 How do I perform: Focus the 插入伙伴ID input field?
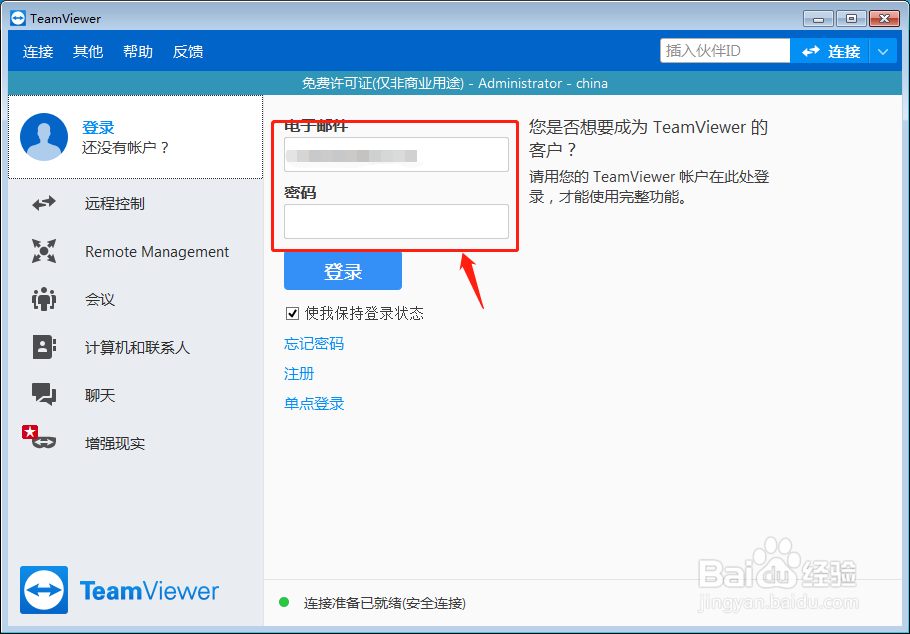pos(725,51)
